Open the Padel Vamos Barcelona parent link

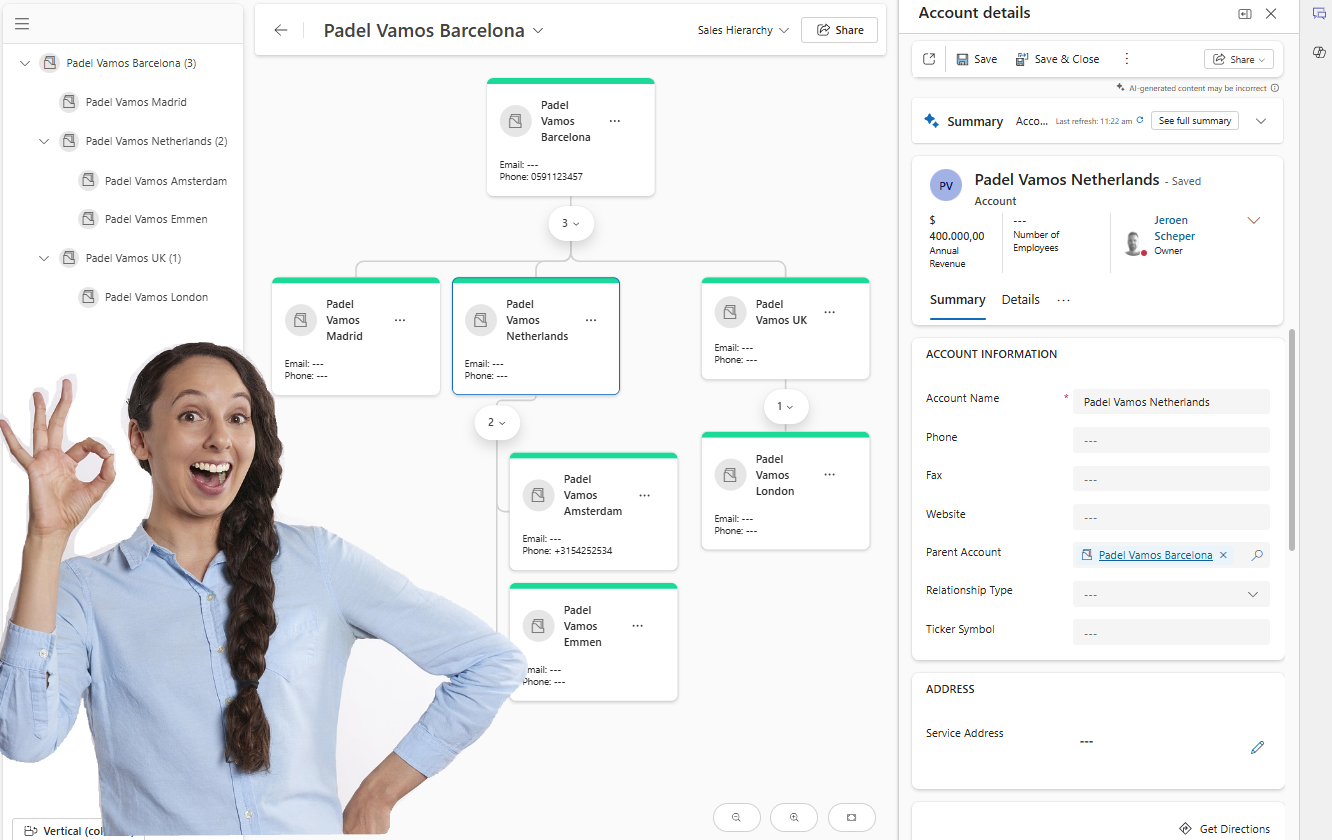click(x=1155, y=555)
